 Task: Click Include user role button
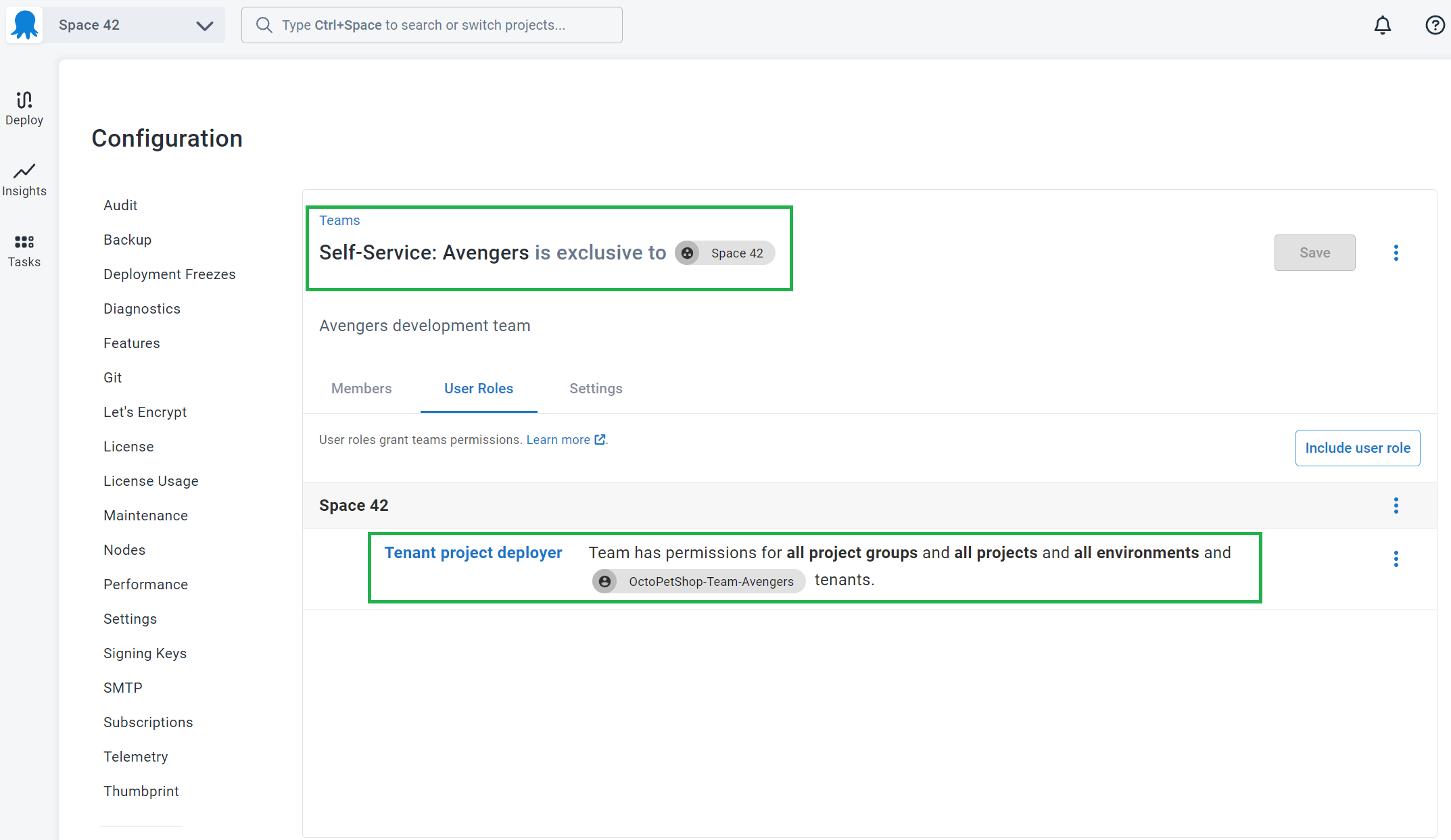pyautogui.click(x=1358, y=448)
